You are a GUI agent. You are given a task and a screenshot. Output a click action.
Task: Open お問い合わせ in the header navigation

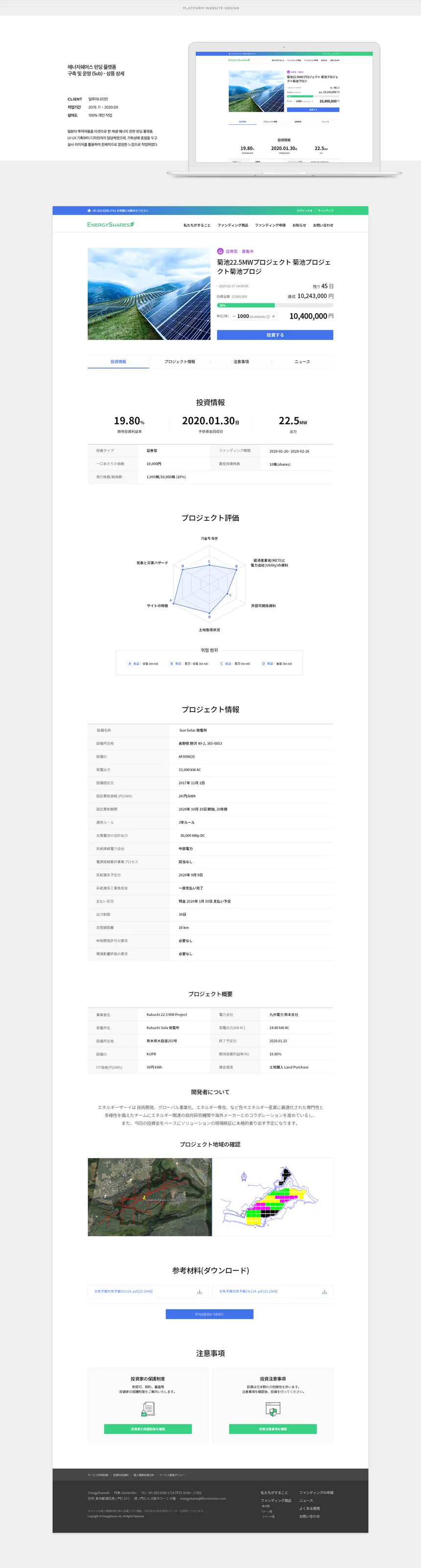point(323,225)
